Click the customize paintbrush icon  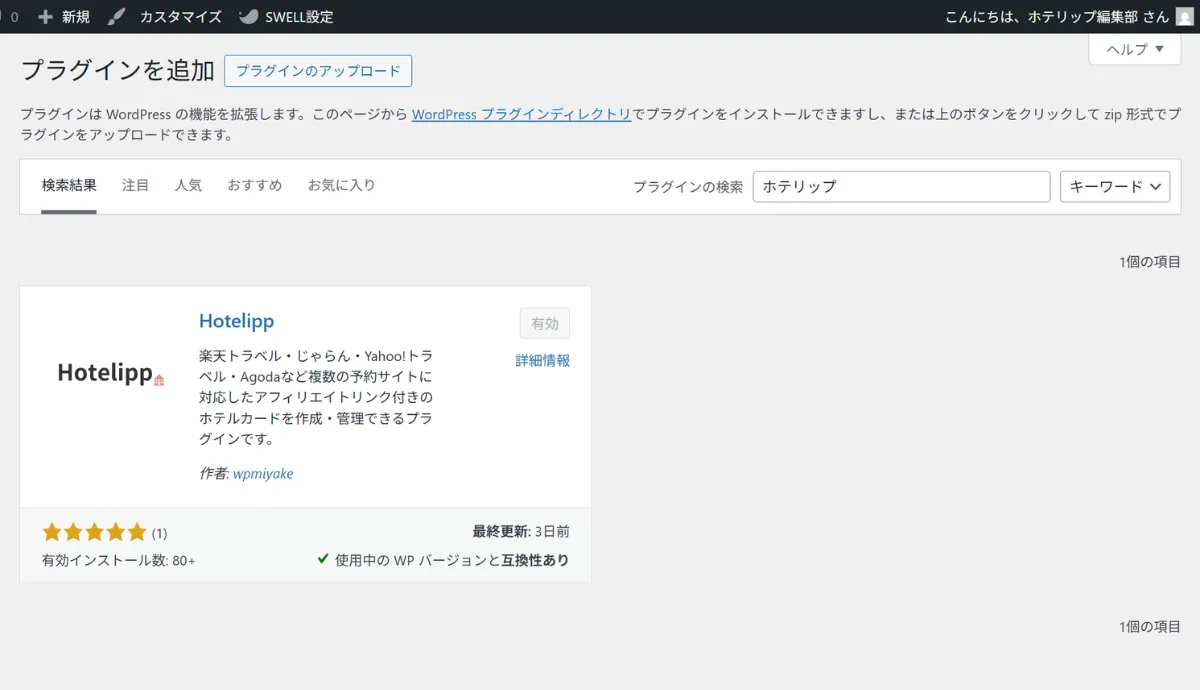click(x=117, y=17)
